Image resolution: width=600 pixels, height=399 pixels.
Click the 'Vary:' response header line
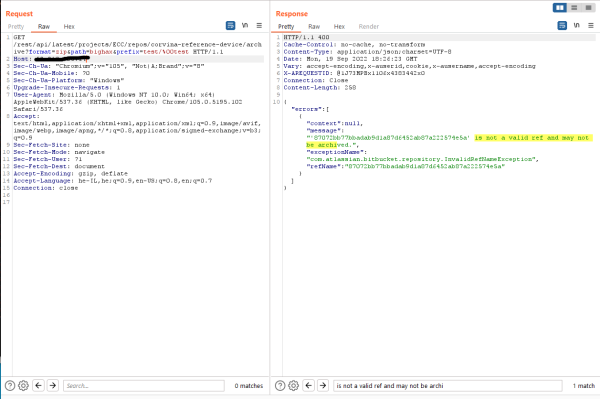click(x=409, y=66)
